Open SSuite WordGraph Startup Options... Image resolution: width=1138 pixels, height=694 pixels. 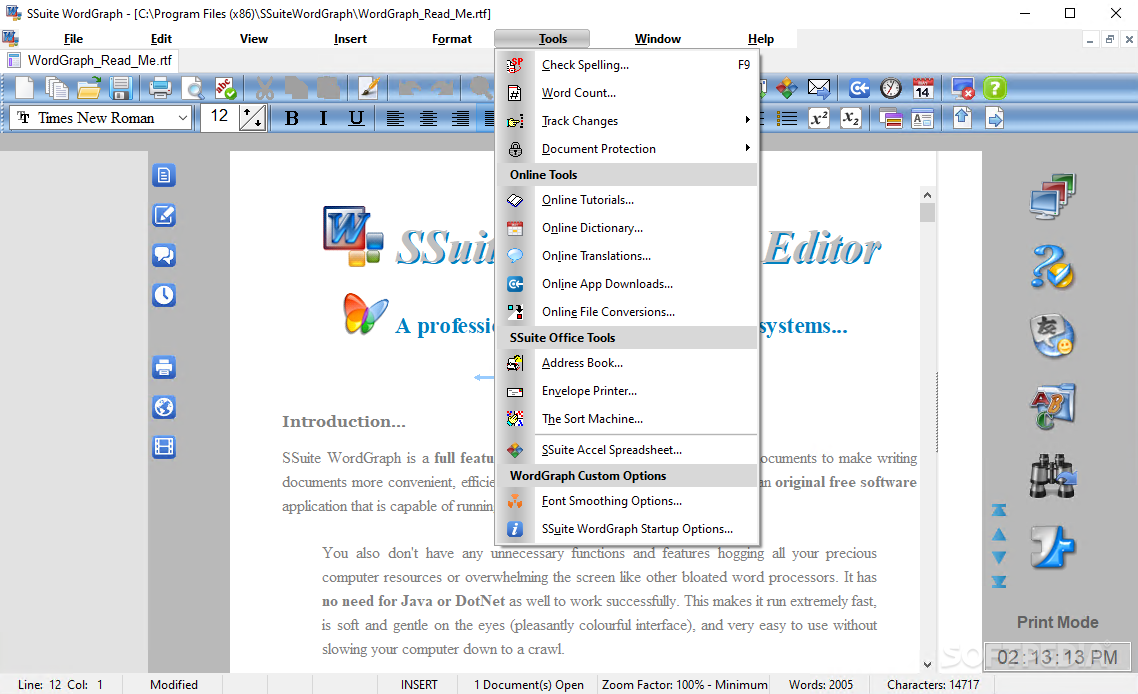628,529
